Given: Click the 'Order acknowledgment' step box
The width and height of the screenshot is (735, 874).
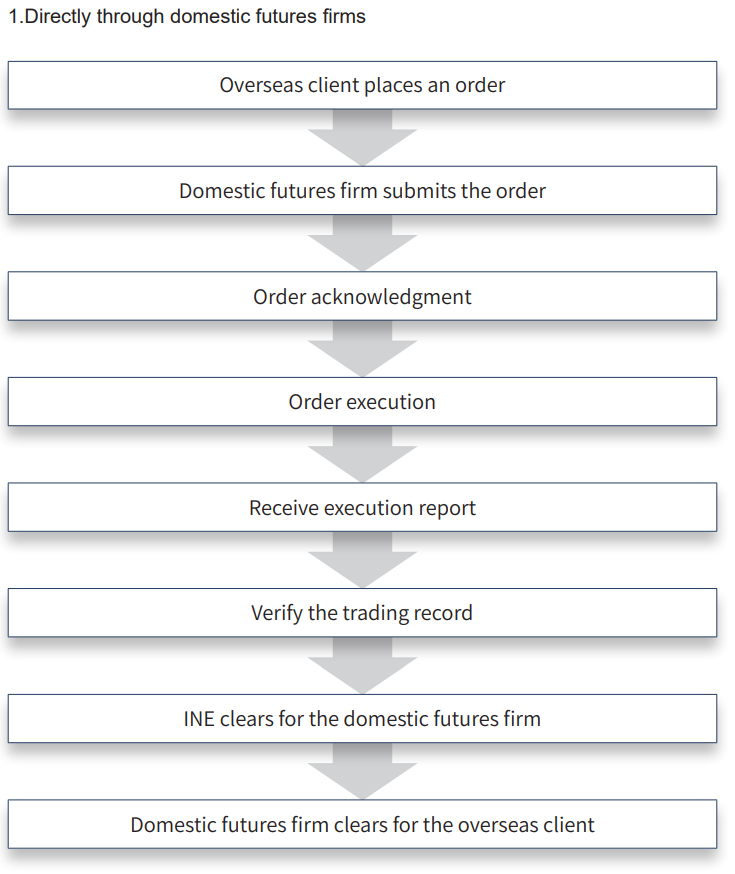Looking at the screenshot, I should 362,297.
